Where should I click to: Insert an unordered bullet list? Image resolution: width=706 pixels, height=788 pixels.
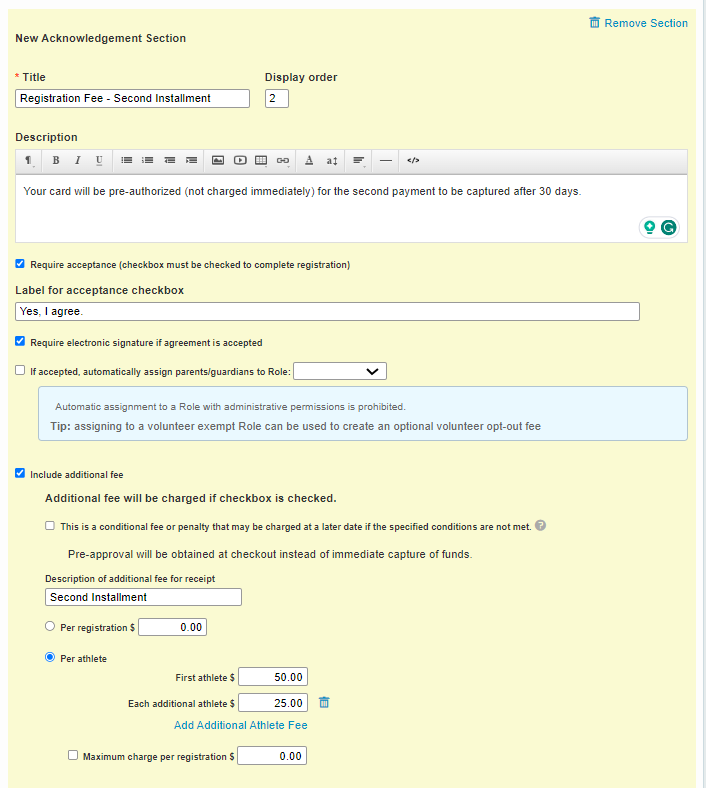(x=127, y=160)
